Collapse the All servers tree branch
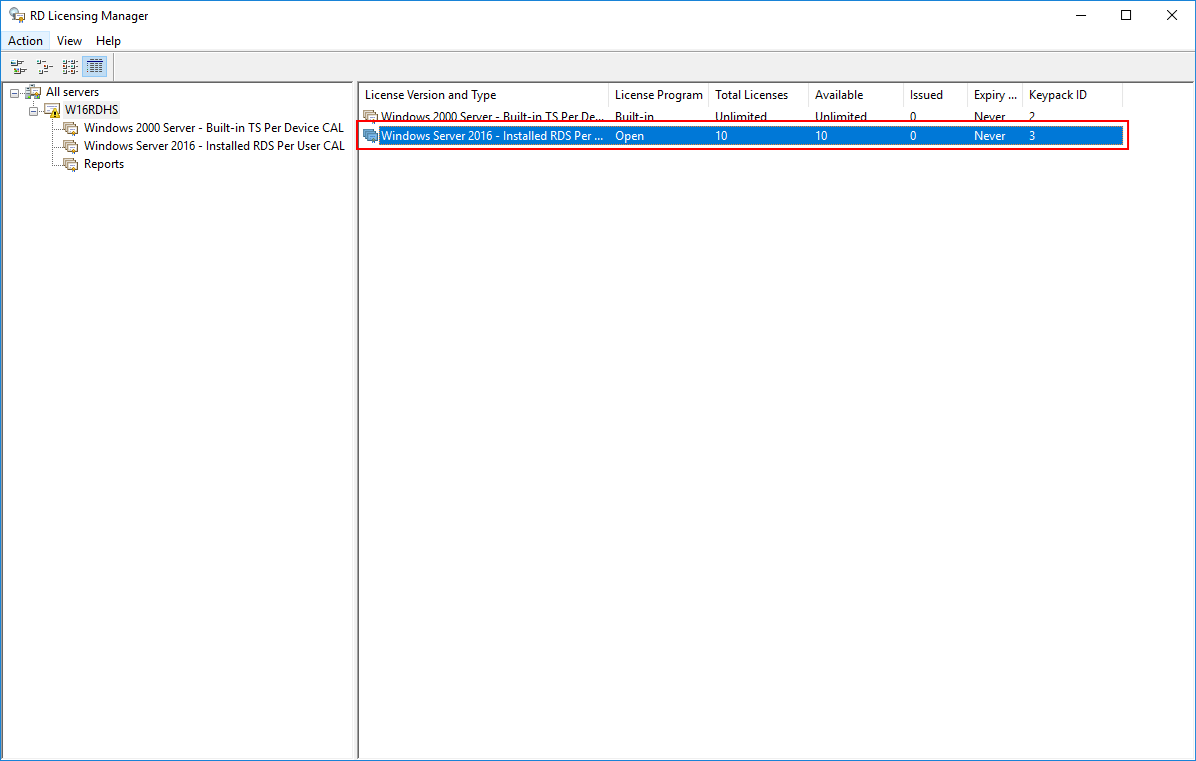The width and height of the screenshot is (1196, 761). [x=14, y=93]
